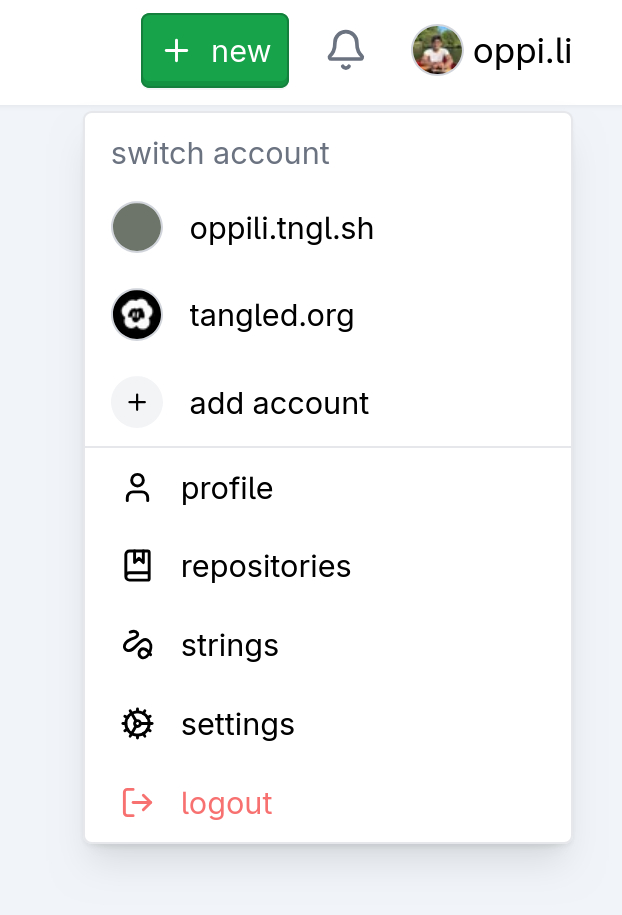Click the logout arrow icon
Viewport: 622px width, 915px height.
point(137,803)
